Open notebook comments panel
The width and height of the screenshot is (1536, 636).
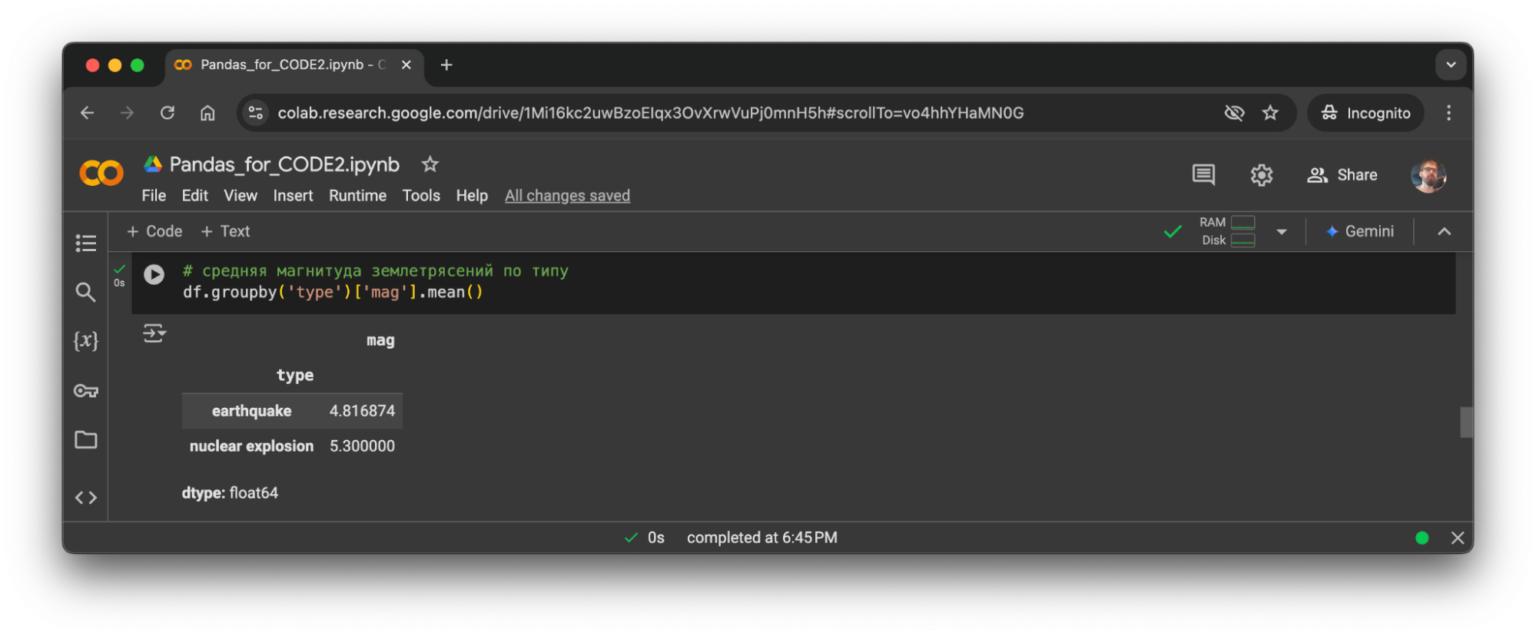pyautogui.click(x=1203, y=175)
